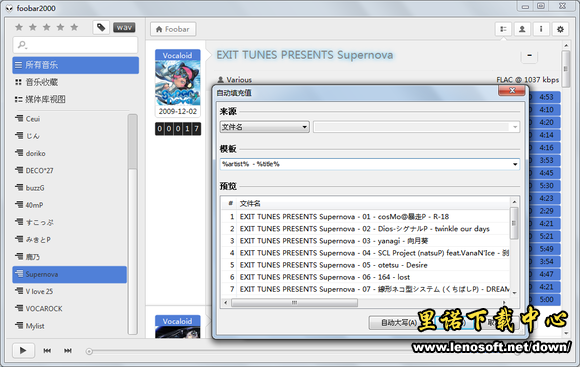Click the Foobar home button
This screenshot has width=580, height=367.
pos(173,29)
